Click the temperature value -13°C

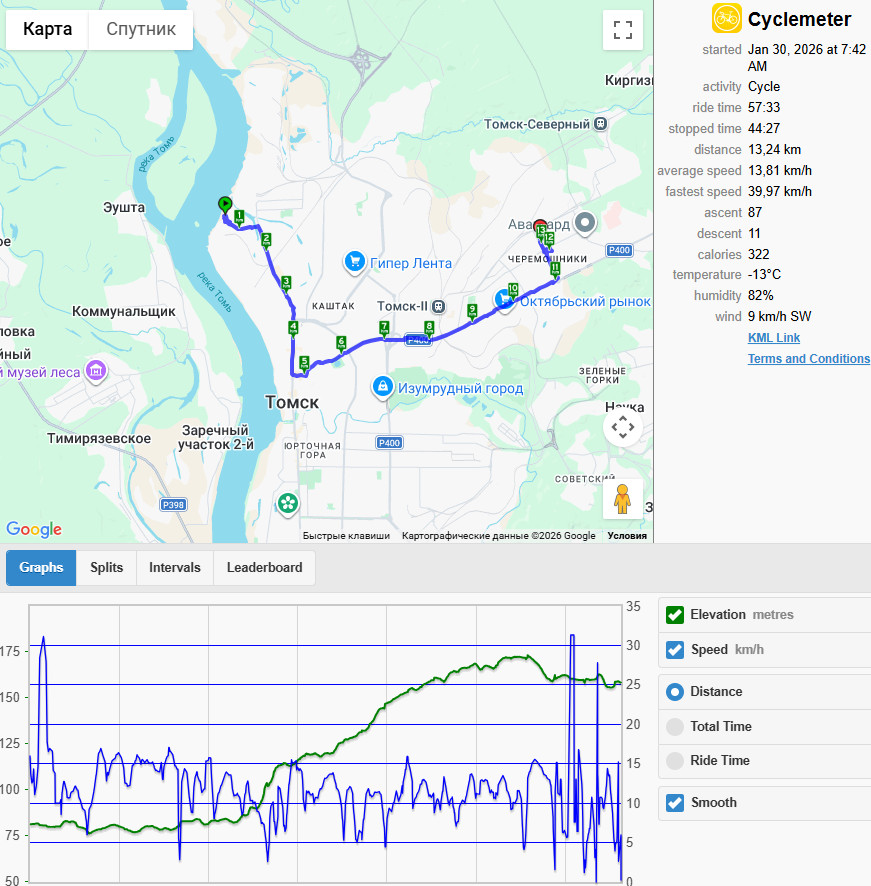click(764, 275)
